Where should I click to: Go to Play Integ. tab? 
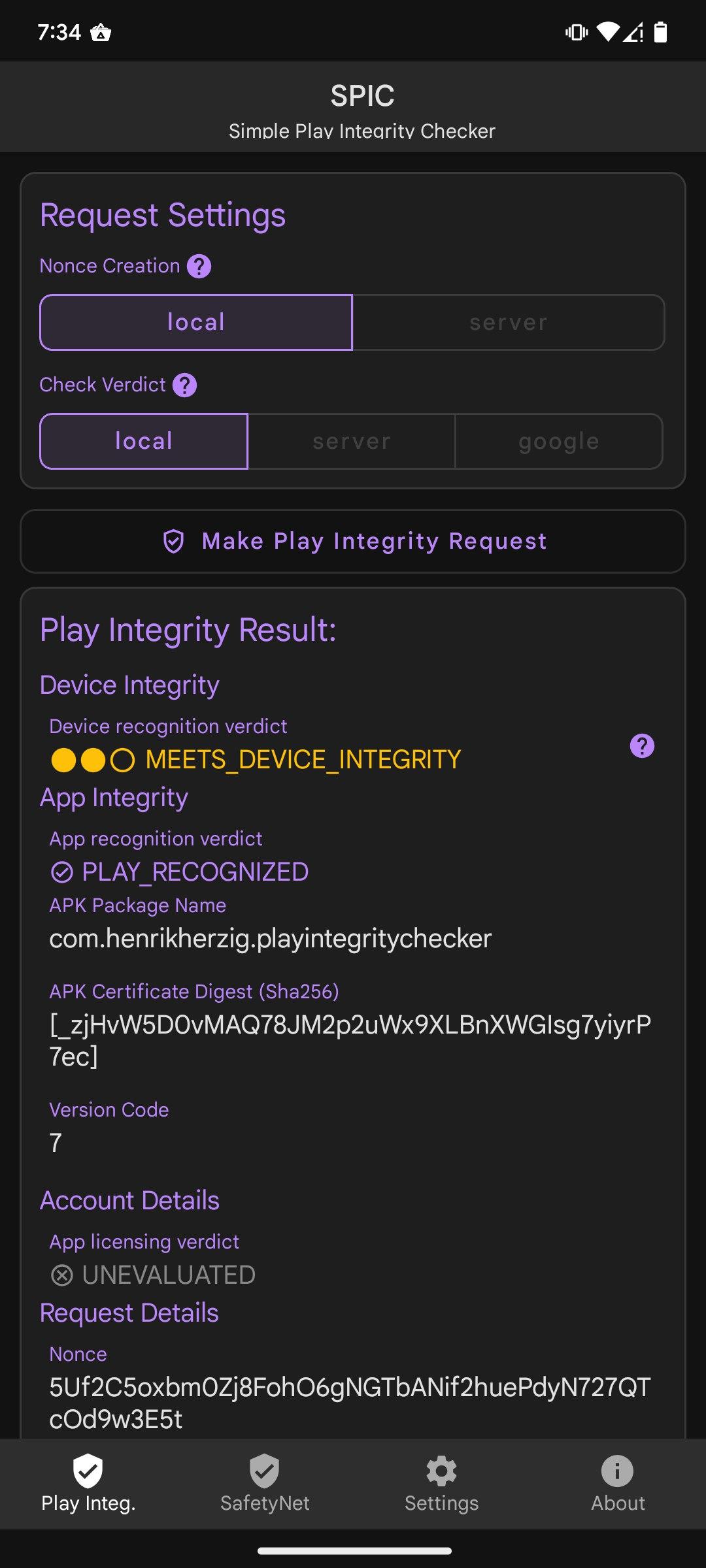pyautogui.click(x=88, y=1484)
